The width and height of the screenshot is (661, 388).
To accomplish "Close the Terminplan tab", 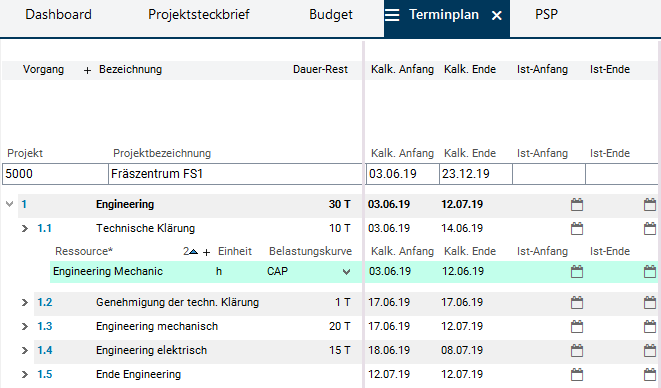I will 497,16.
